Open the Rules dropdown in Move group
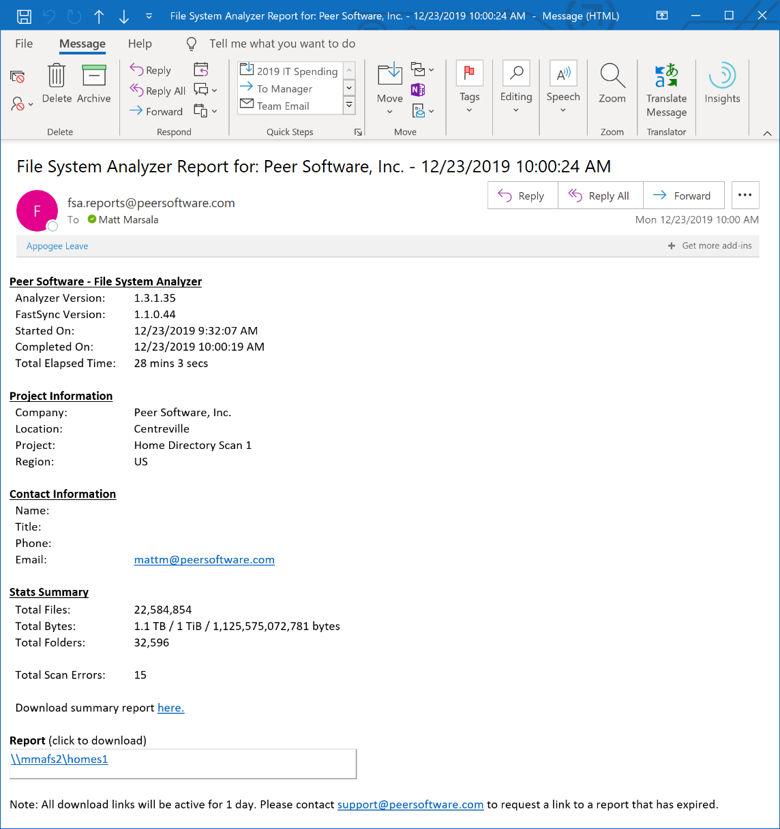Screen dimensions: 780x829 (x=423, y=69)
